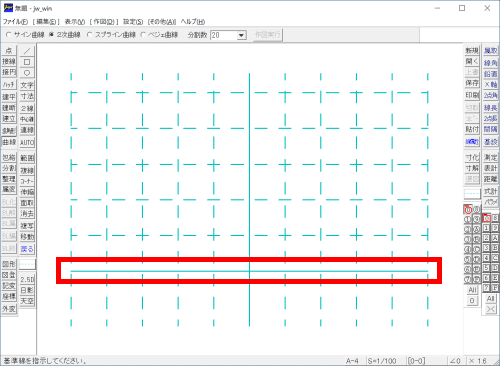The height and width of the screenshot is (366, 500).
Task: Open the 表示 menu
Action: (x=75, y=22)
